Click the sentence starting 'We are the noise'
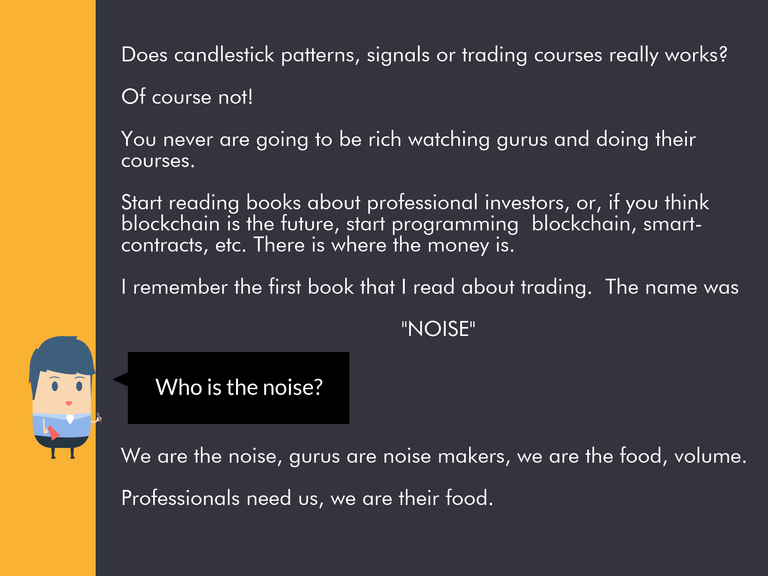The image size is (768, 576). (x=433, y=456)
